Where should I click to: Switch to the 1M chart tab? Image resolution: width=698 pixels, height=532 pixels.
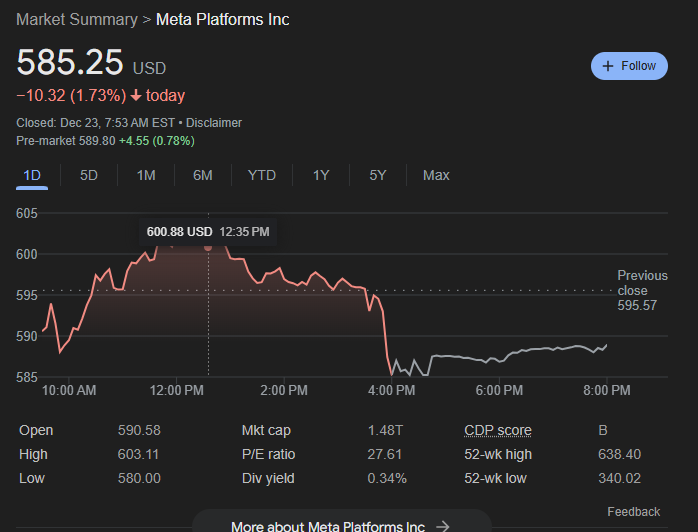(146, 175)
